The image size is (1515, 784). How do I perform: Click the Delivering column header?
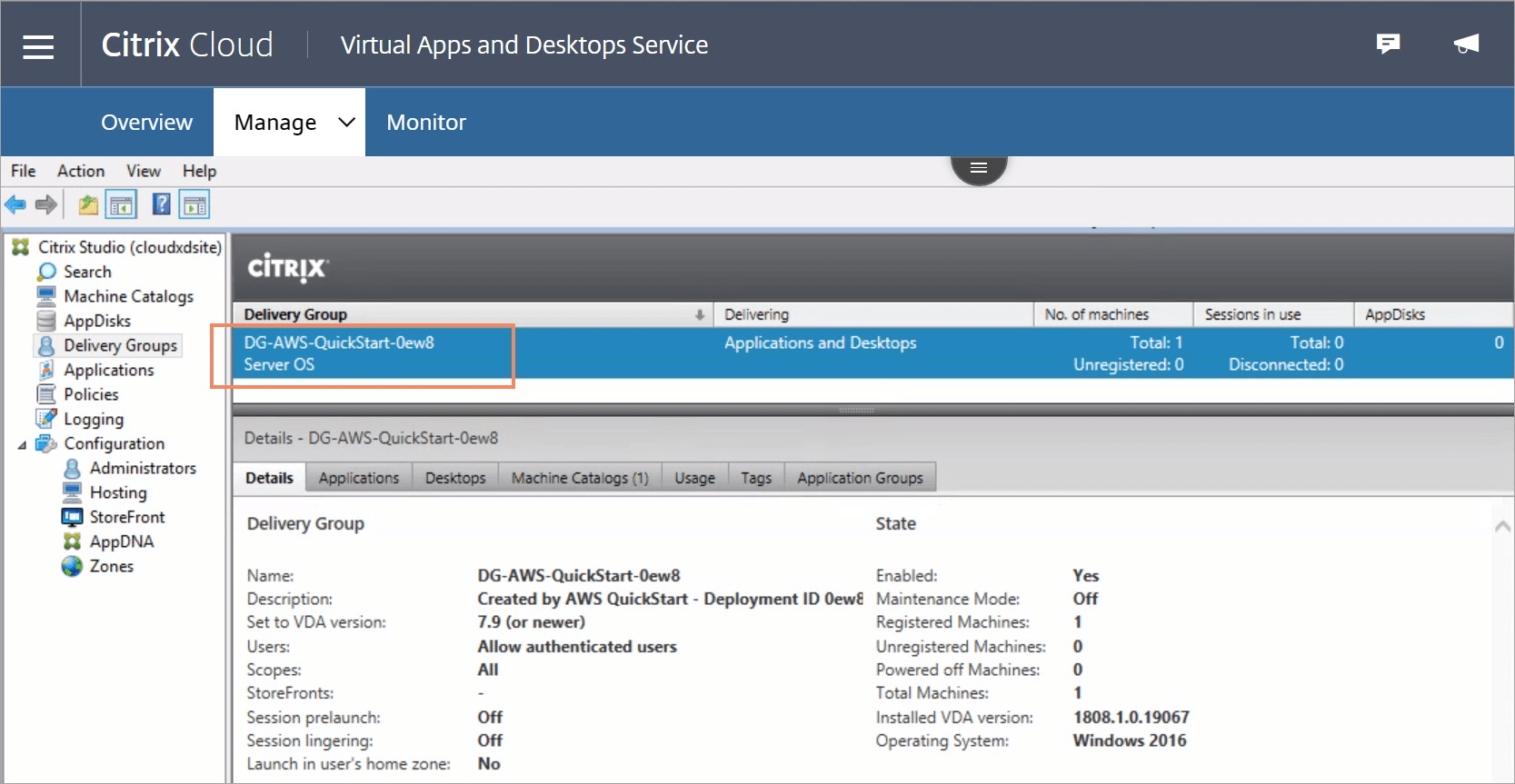873,314
